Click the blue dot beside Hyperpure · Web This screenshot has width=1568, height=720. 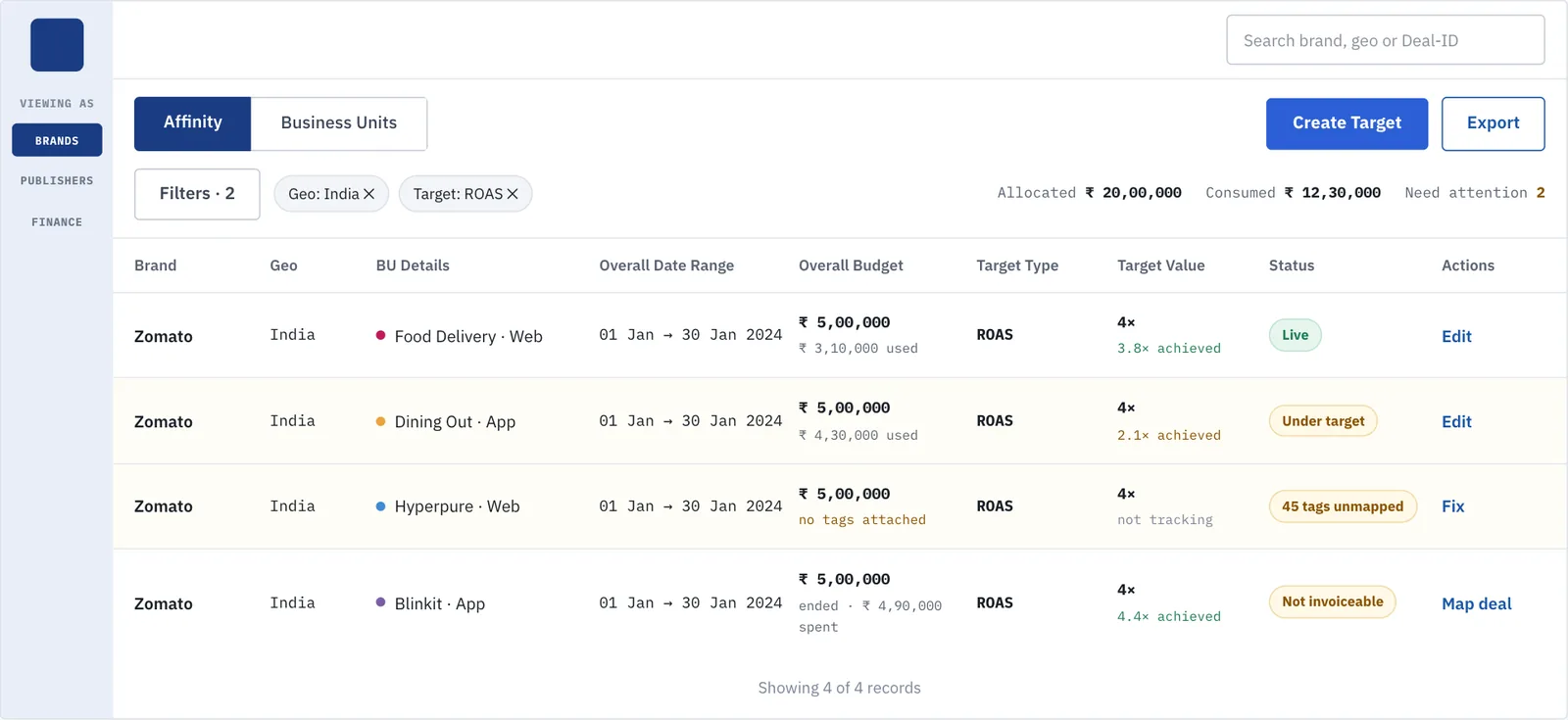(380, 506)
